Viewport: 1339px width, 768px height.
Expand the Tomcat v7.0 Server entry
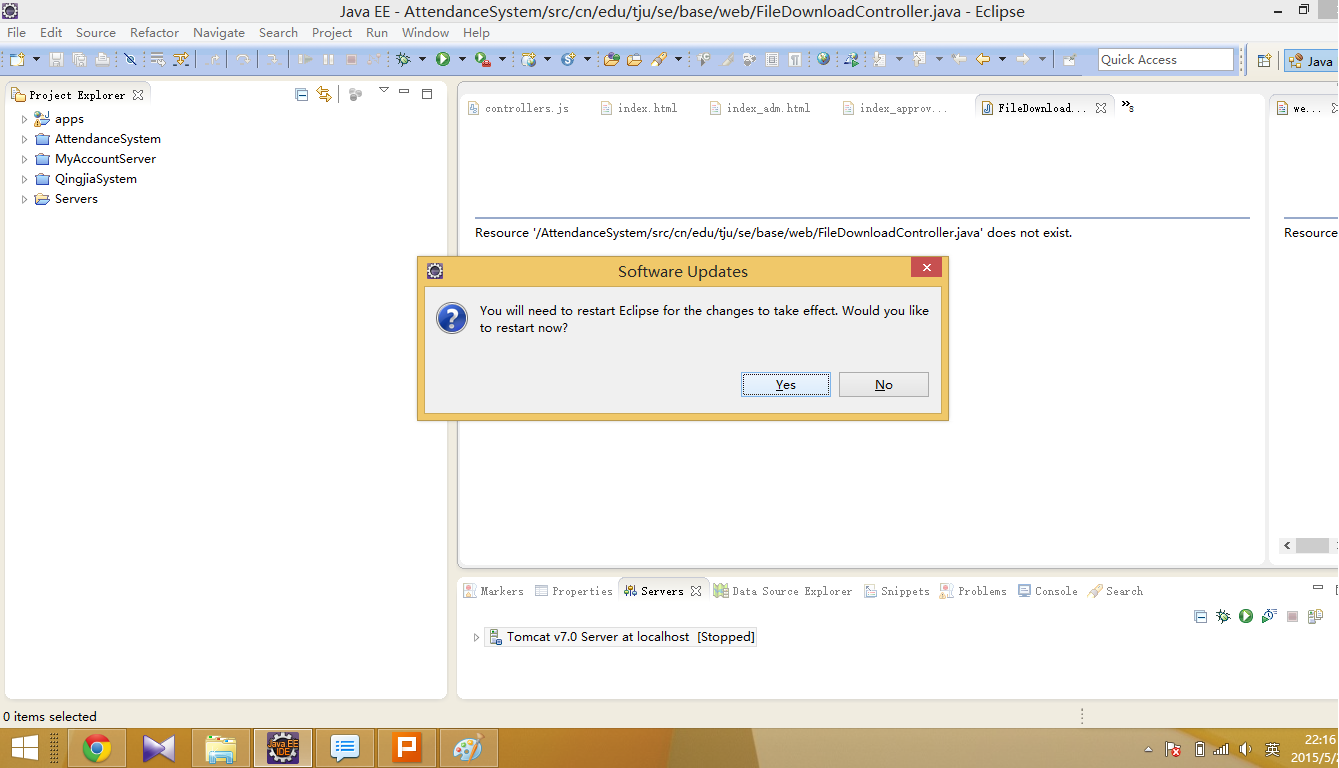click(476, 637)
